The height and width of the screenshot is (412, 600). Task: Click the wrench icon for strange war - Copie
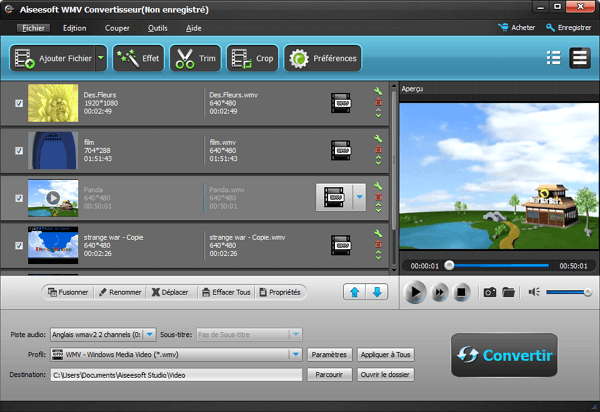pos(378,233)
